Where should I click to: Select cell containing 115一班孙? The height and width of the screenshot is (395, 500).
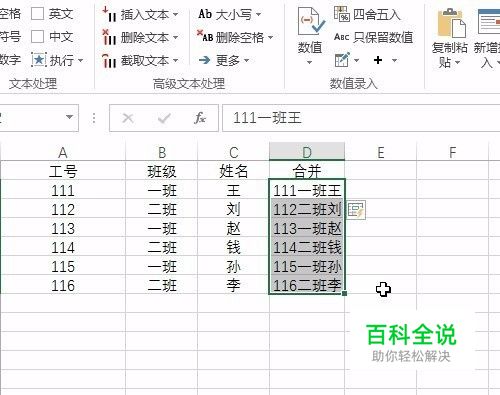click(x=307, y=266)
